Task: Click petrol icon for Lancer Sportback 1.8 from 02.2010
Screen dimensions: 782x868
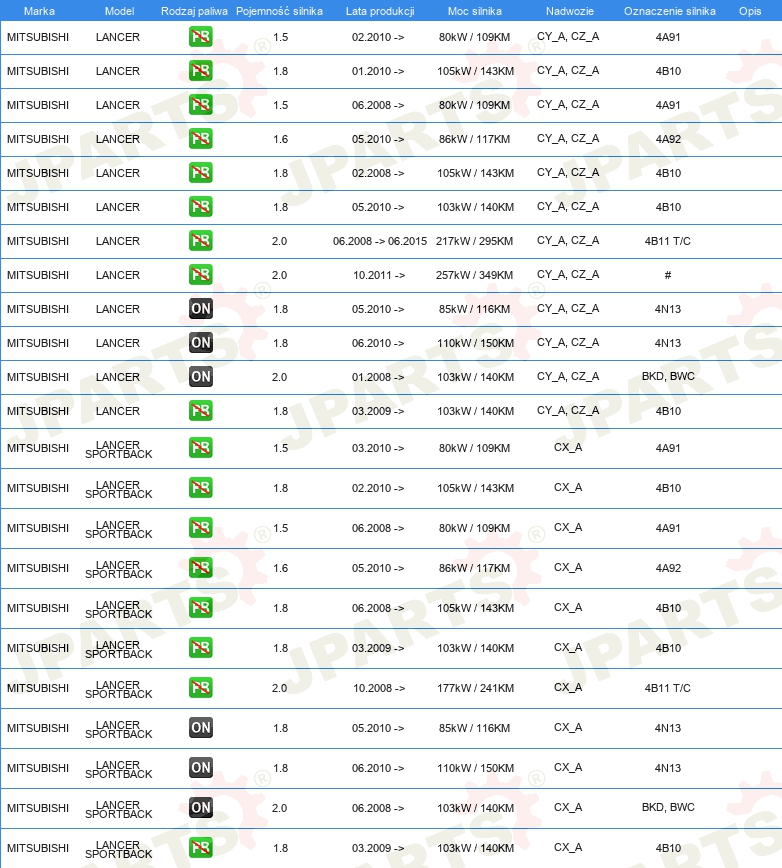Action: tap(200, 488)
